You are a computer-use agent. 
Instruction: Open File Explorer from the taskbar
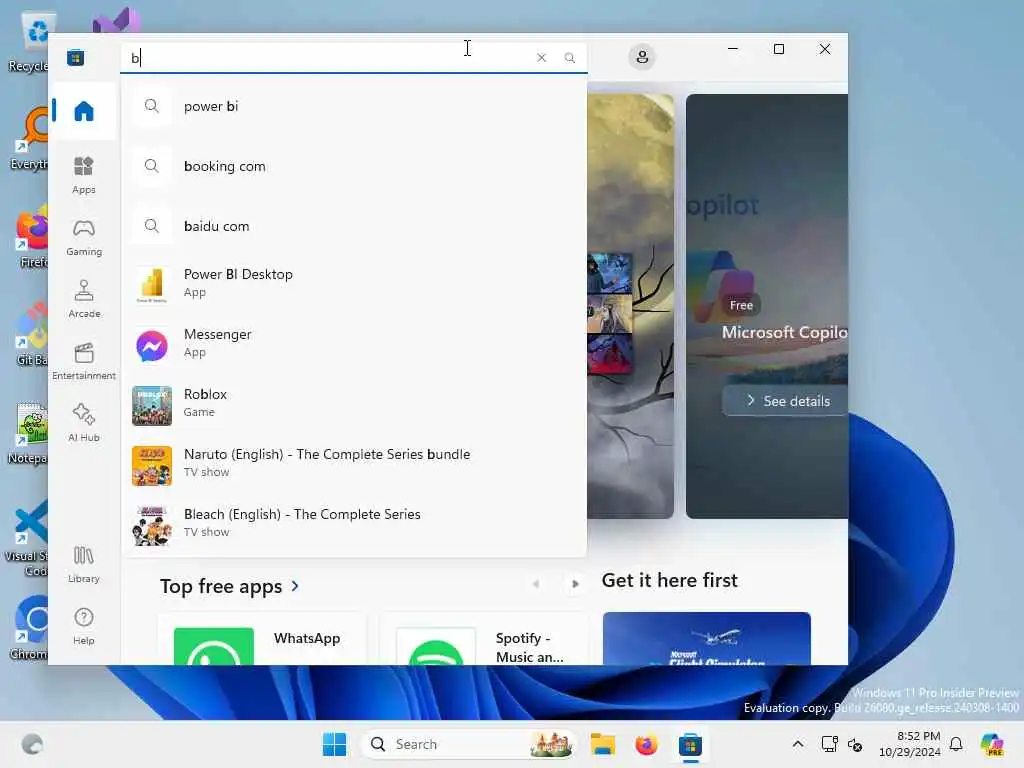[x=603, y=744]
